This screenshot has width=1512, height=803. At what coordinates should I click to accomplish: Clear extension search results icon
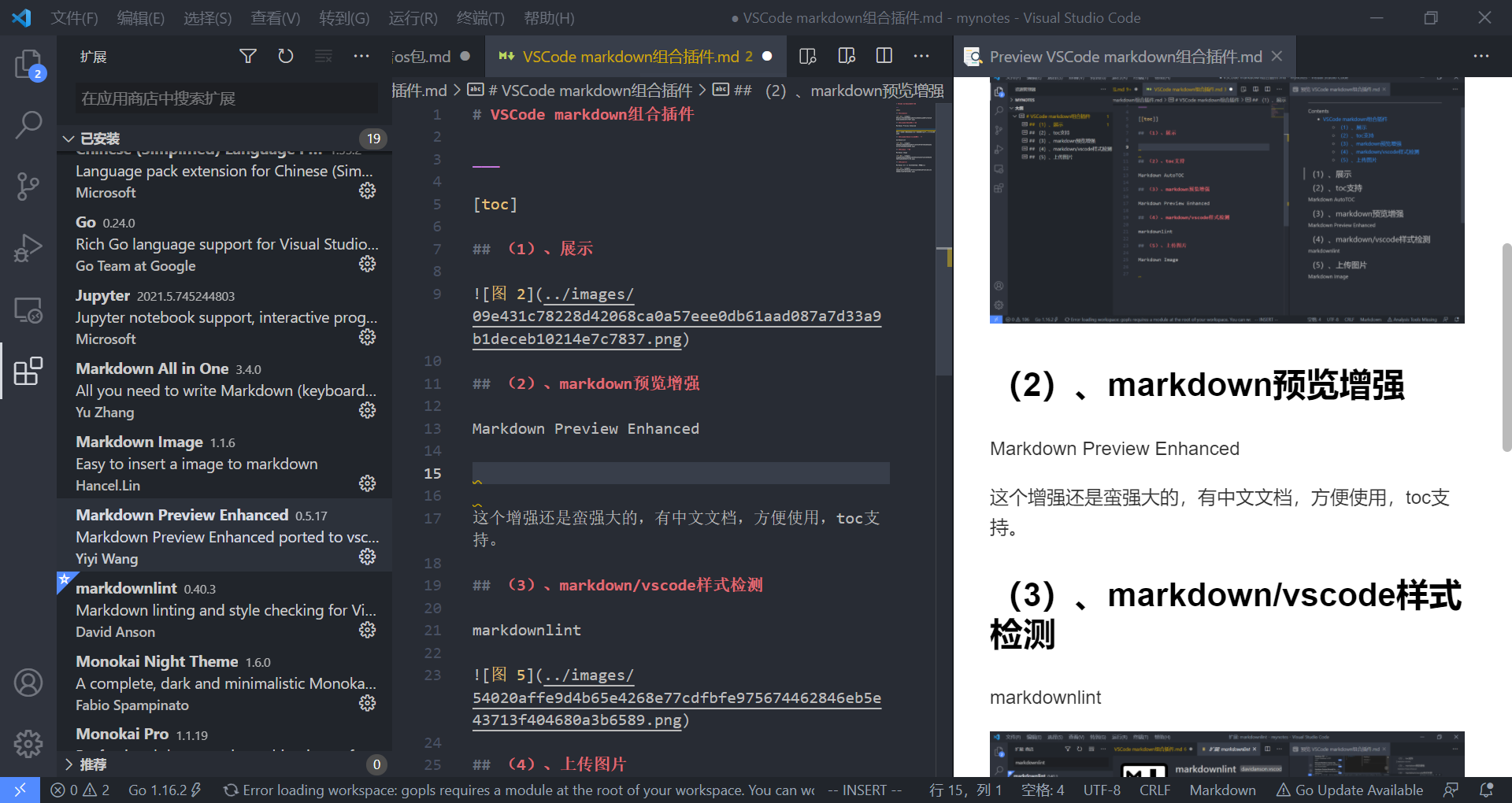(x=323, y=56)
